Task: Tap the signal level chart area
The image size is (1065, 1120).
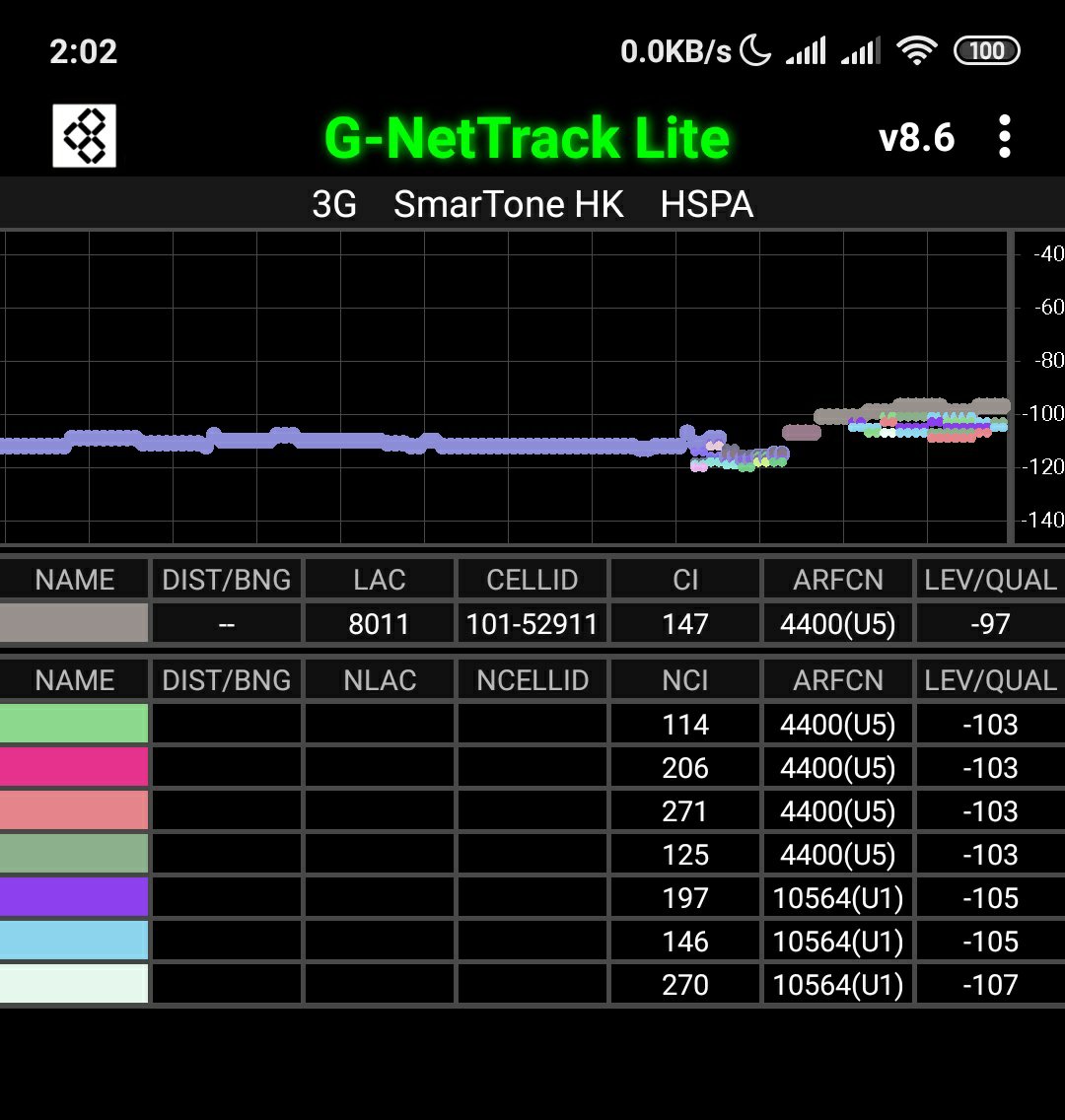Action: click(x=504, y=387)
